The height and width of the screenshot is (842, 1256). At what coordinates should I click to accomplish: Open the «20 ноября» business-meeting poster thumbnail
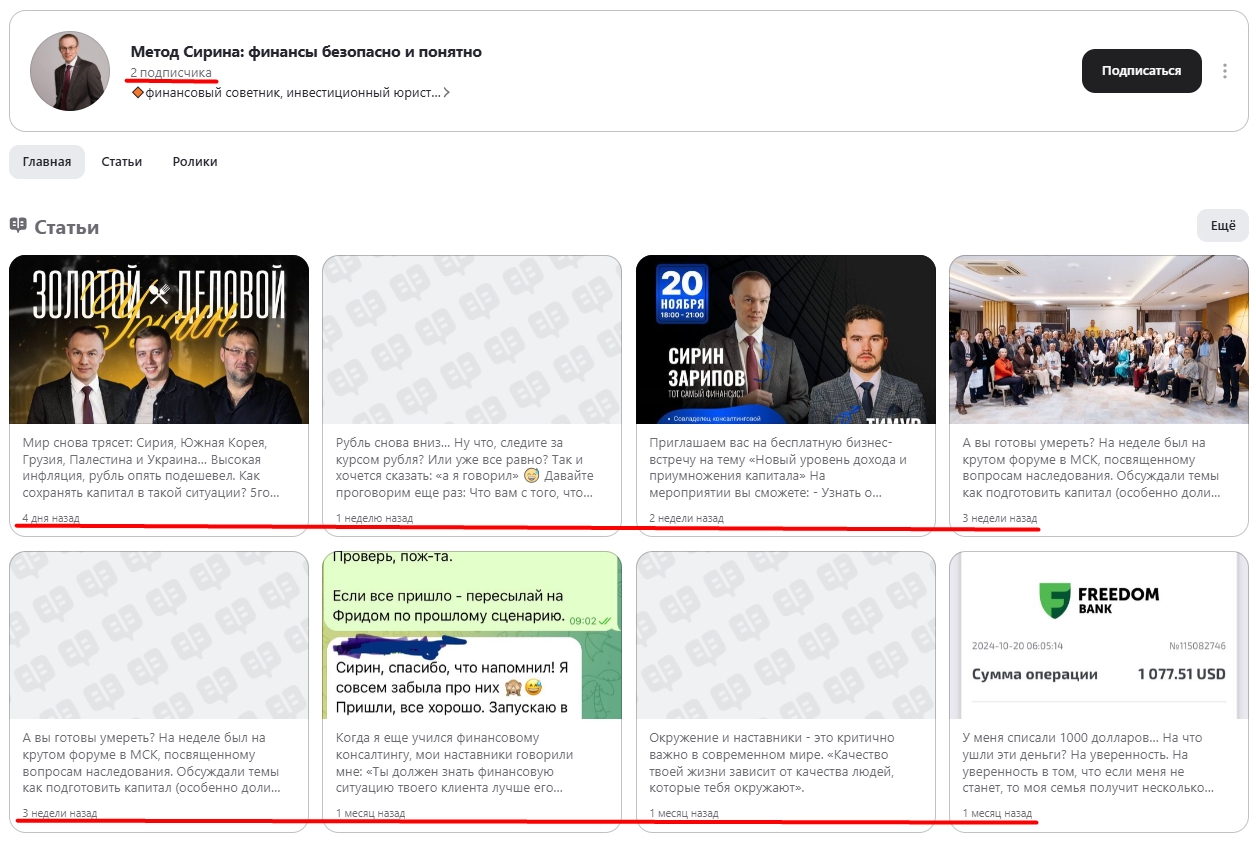pyautogui.click(x=787, y=338)
